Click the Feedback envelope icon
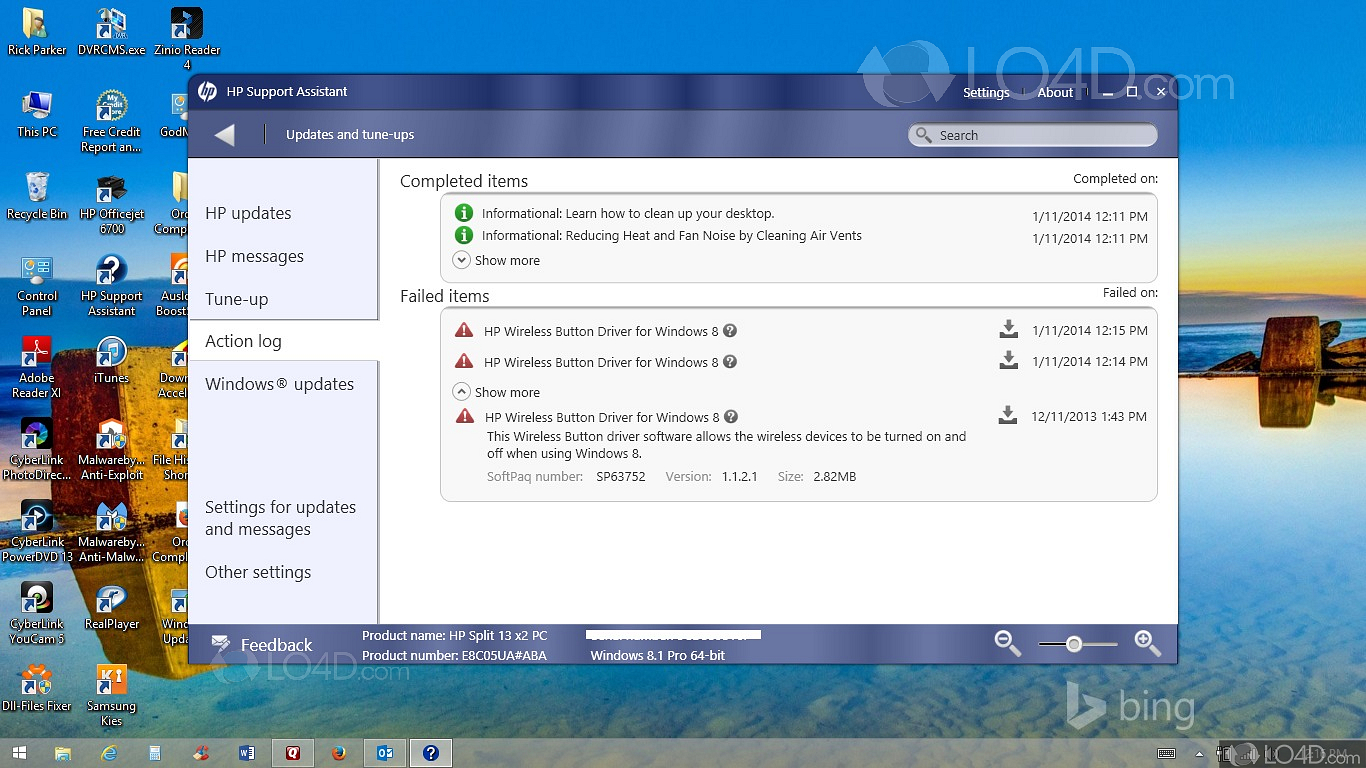Screen dimensions: 1366x768 [x=221, y=645]
